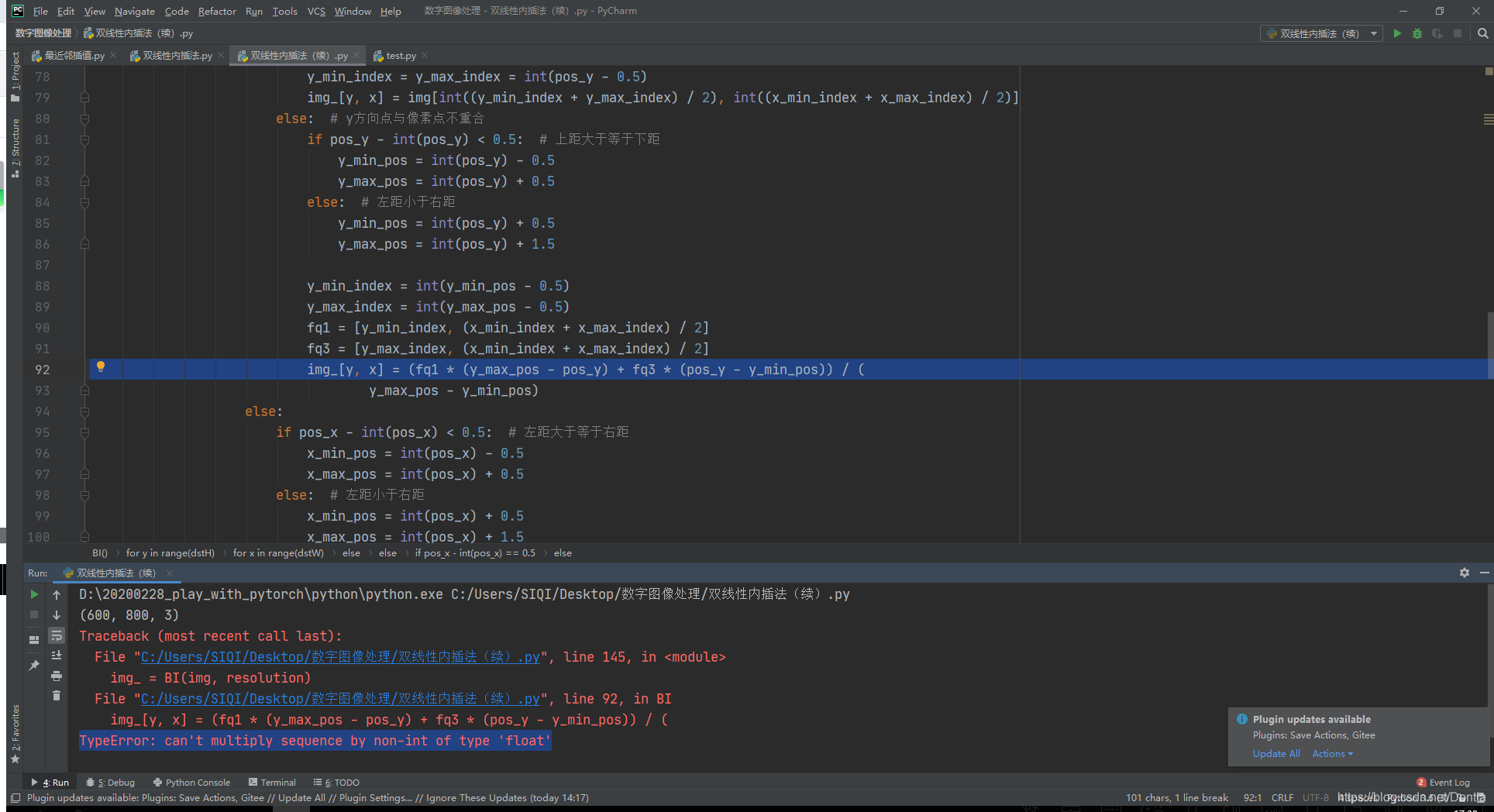This screenshot has width=1494, height=812.
Task: Click the 'for y in range(dstH)' breadcrumb
Action: (170, 553)
